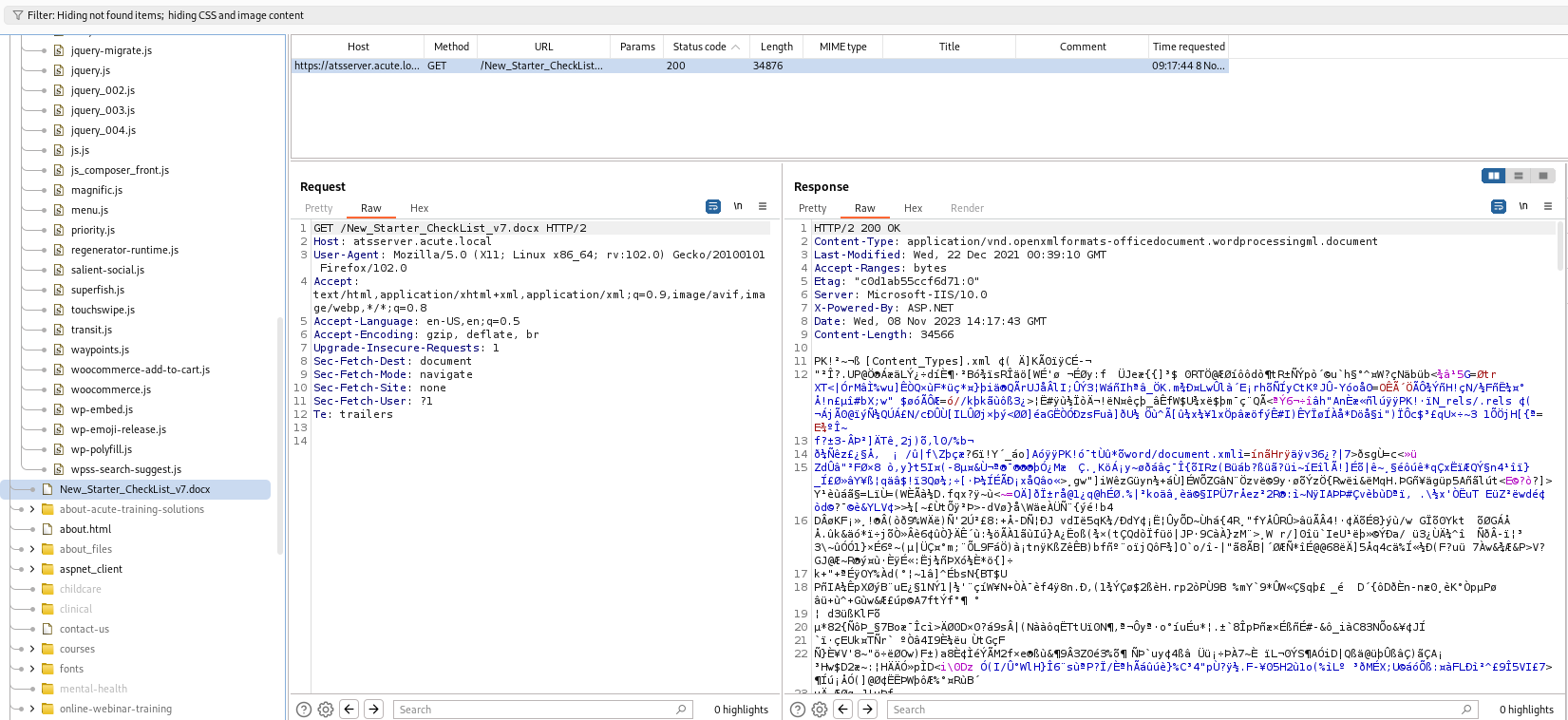Open Request panel hamburger options menu
Screen dimensions: 1568x720
762,206
